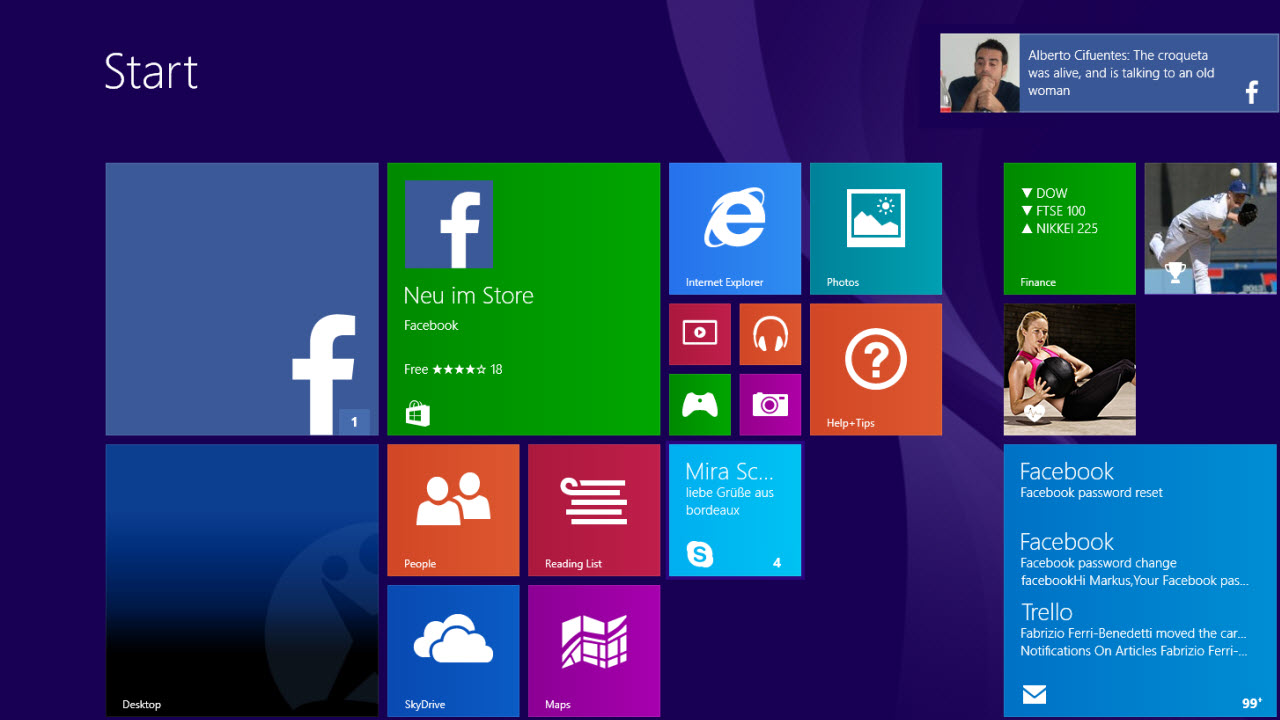
Task: Open the Video app tile
Action: tap(700, 334)
